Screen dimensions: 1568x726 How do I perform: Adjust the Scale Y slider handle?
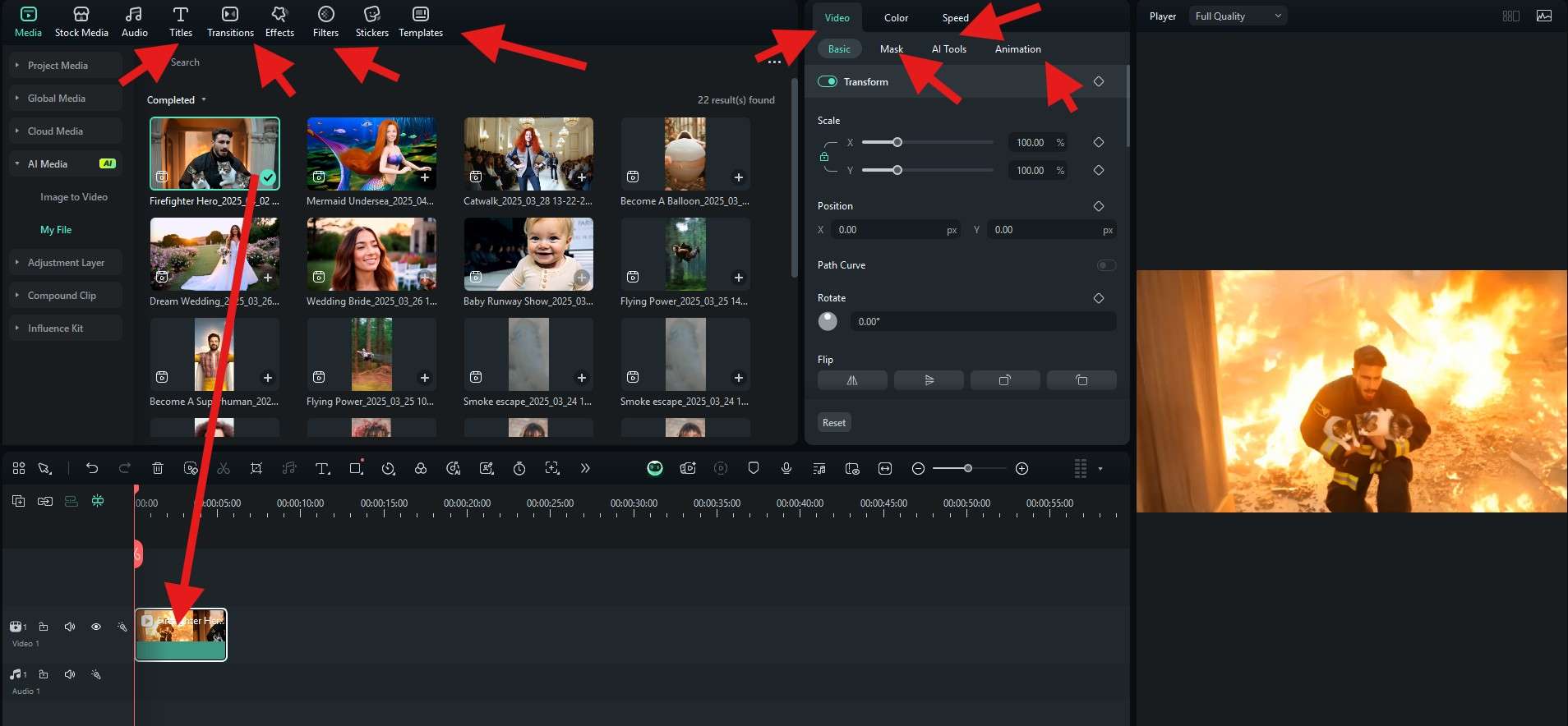pos(897,170)
